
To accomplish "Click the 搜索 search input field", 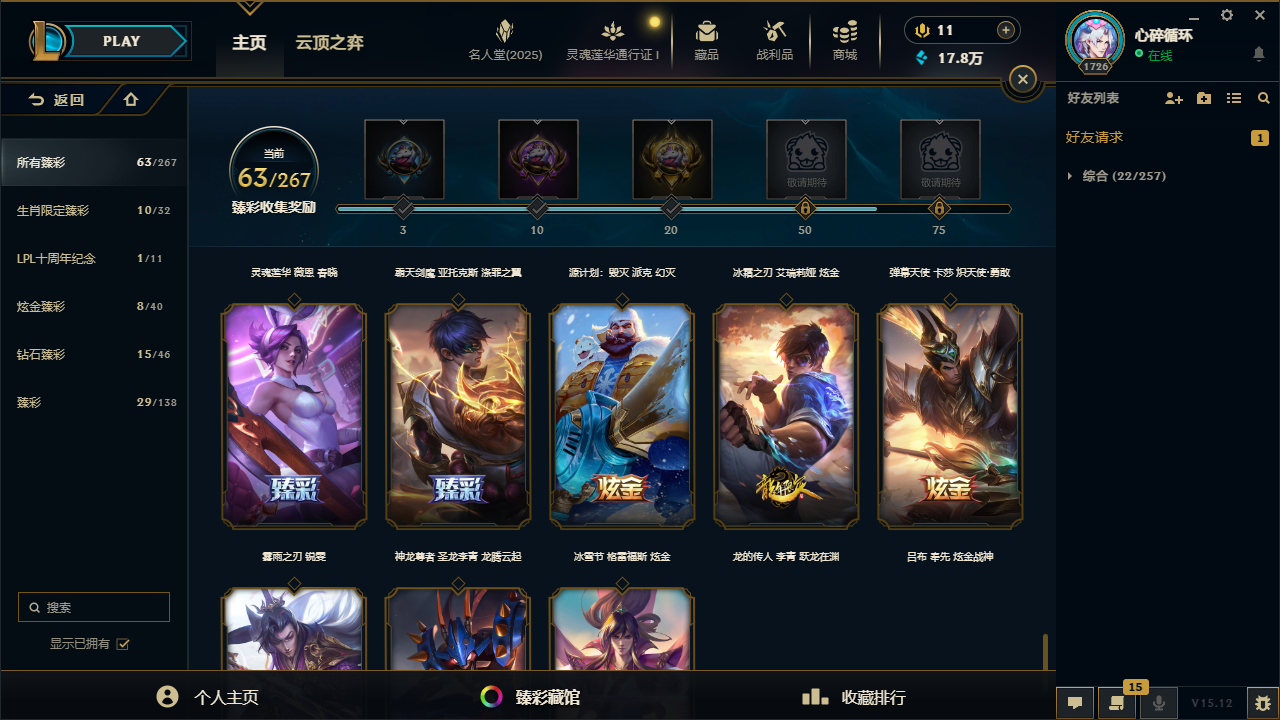I will [94, 607].
